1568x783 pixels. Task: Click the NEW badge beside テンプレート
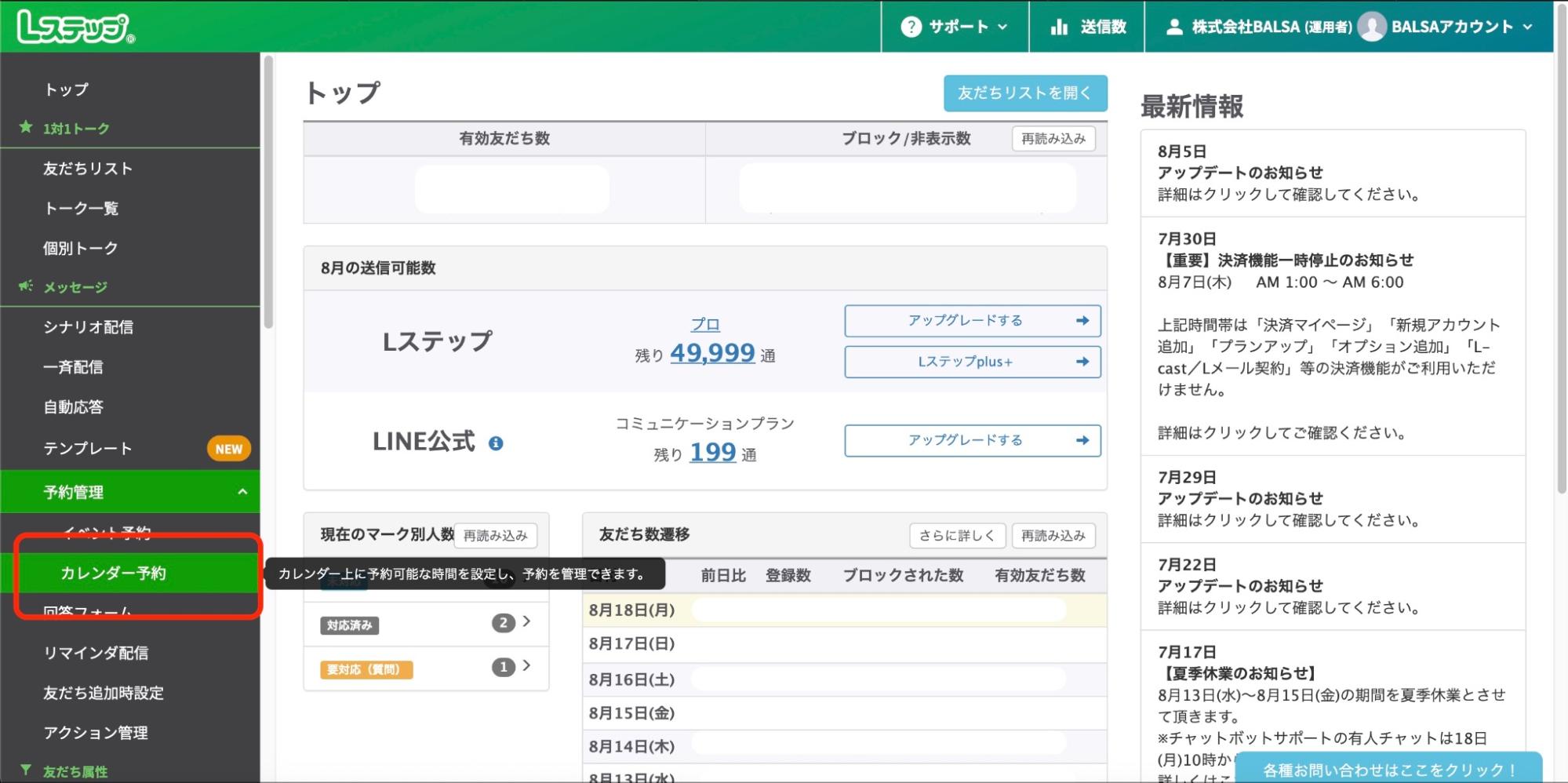coord(228,449)
